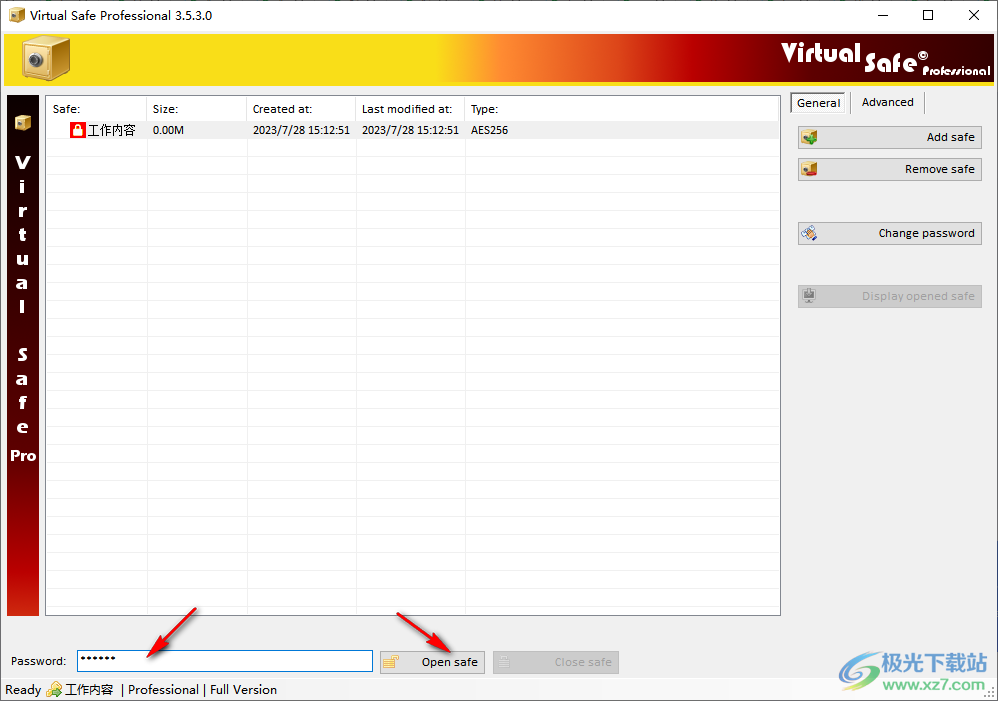
Task: Click the red lock icon beside 工作内容
Action: click(78, 131)
